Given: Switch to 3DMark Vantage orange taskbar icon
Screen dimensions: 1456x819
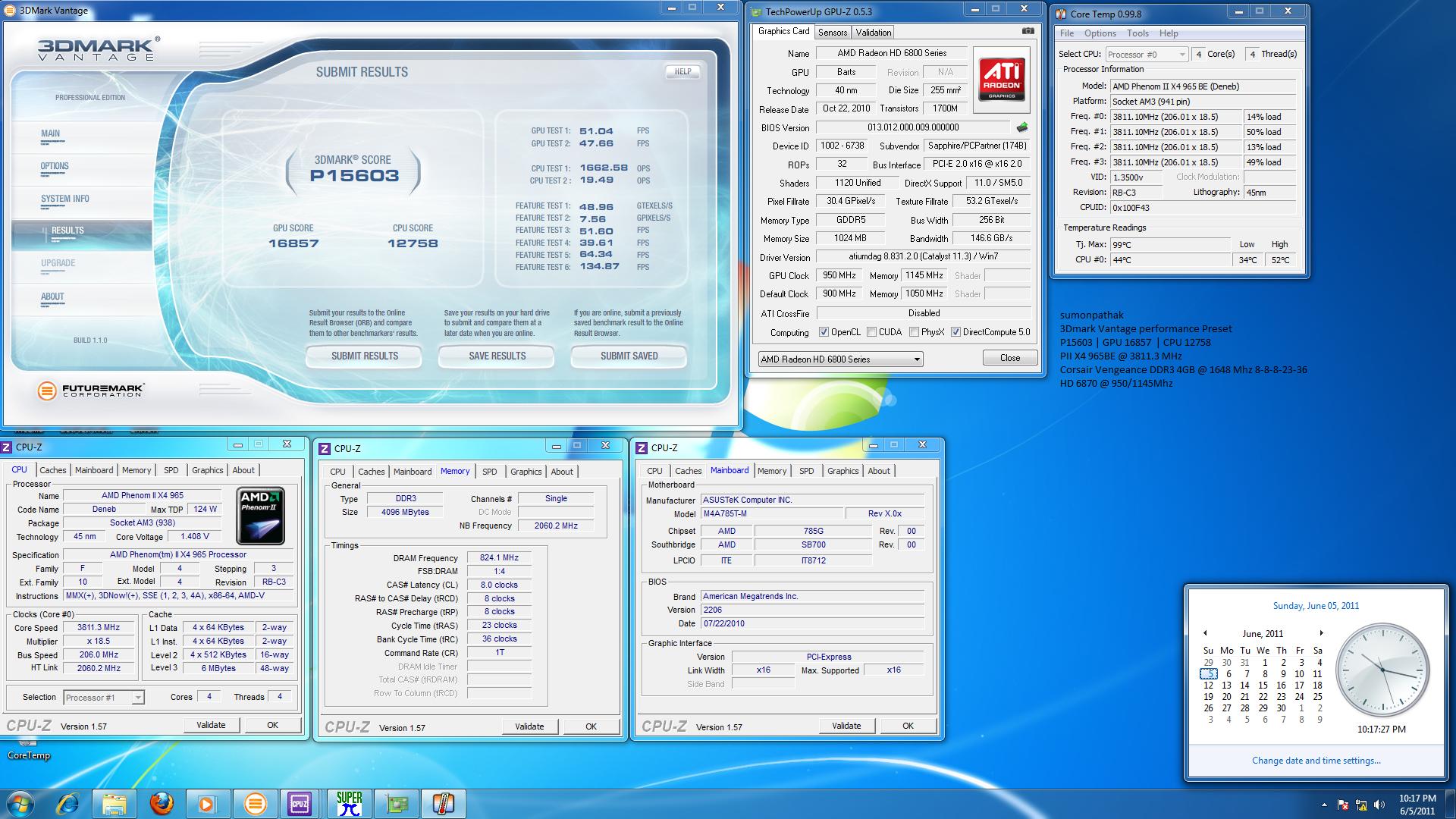Looking at the screenshot, I should [x=255, y=803].
